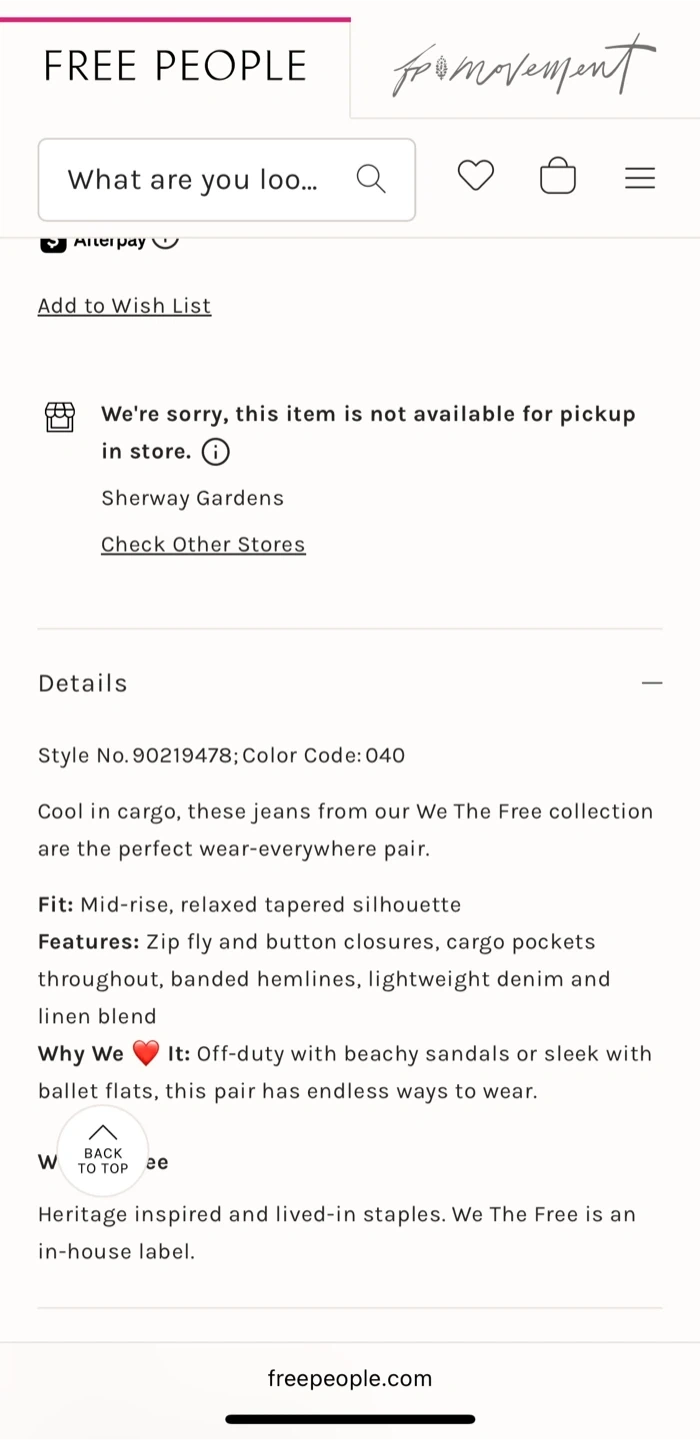Click the Details section heading
Image resolution: width=700 pixels, height=1440 pixels.
pyautogui.click(x=83, y=683)
